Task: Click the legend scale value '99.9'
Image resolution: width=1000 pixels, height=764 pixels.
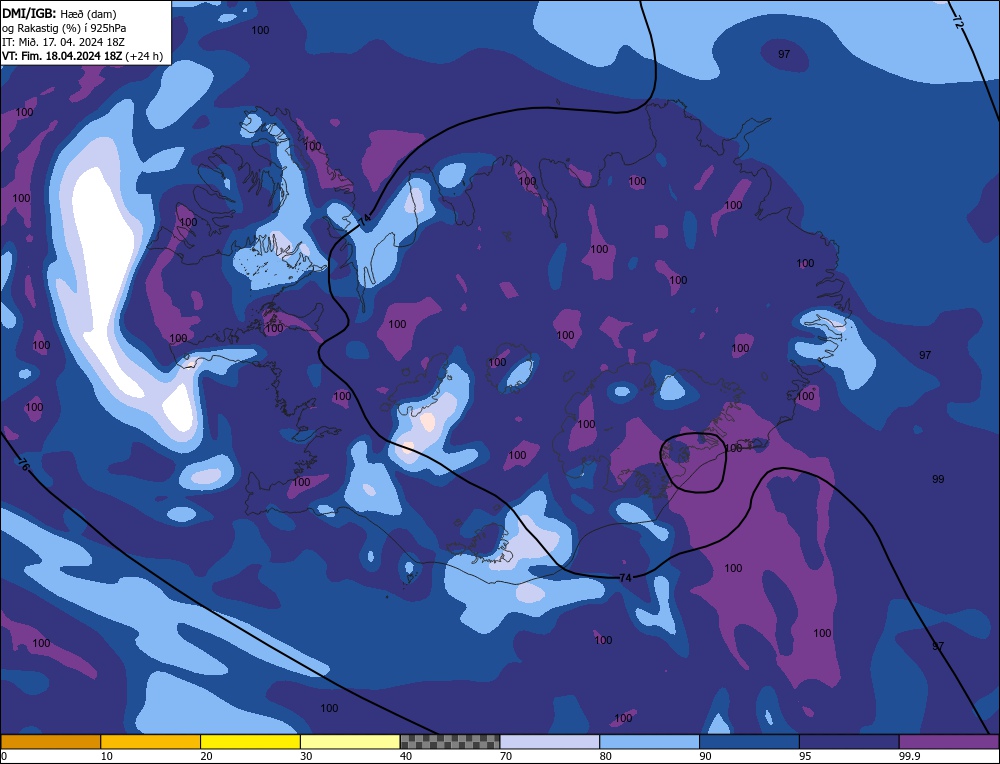Action: click(908, 756)
